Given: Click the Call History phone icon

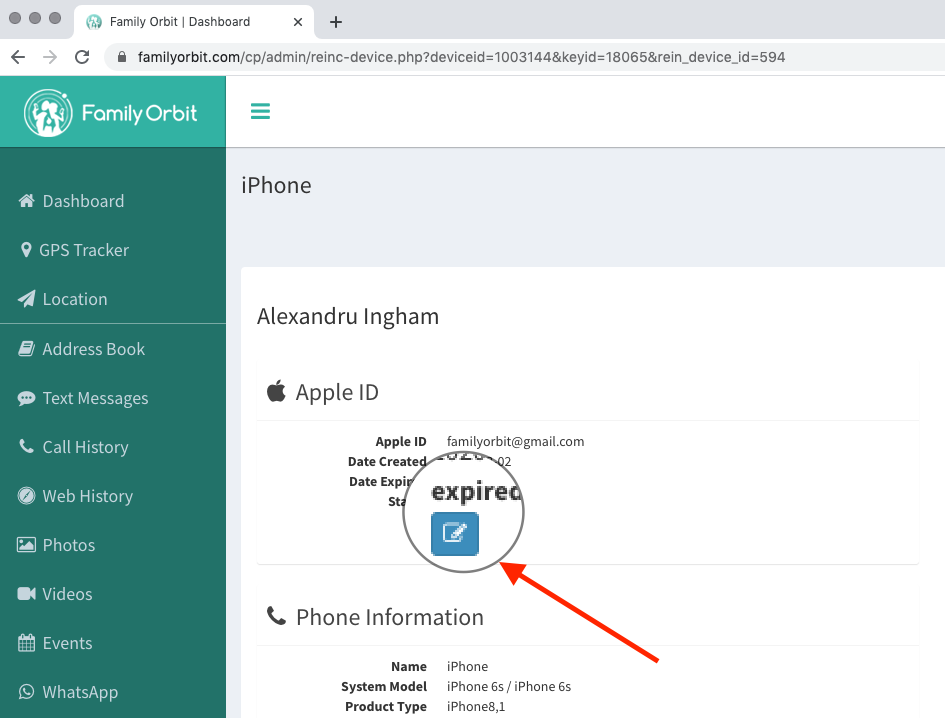Looking at the screenshot, I should [x=27, y=447].
